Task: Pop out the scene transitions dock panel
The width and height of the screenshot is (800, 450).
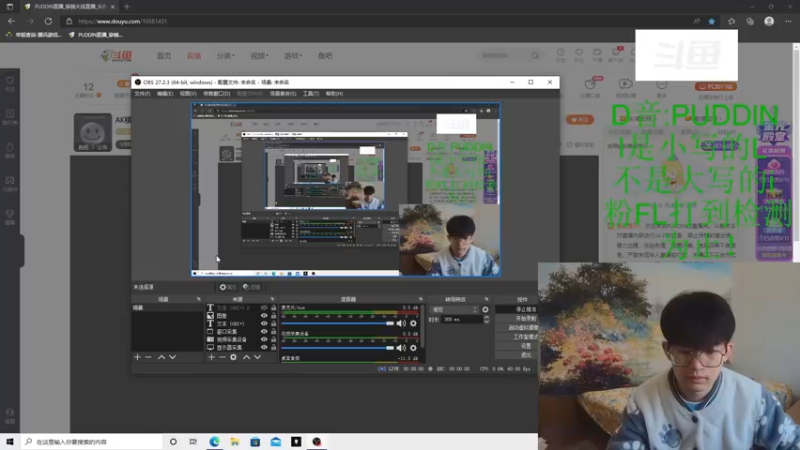Action: pyautogui.click(x=486, y=299)
